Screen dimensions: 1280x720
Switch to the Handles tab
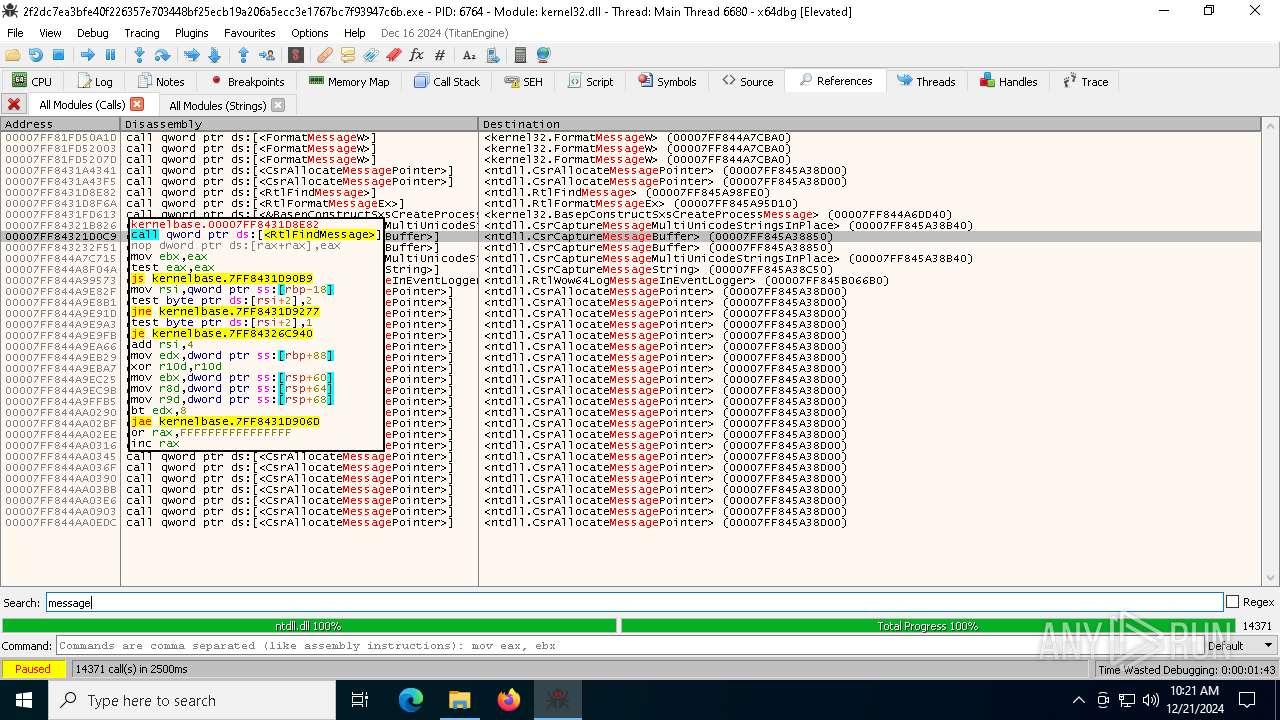(1008, 81)
